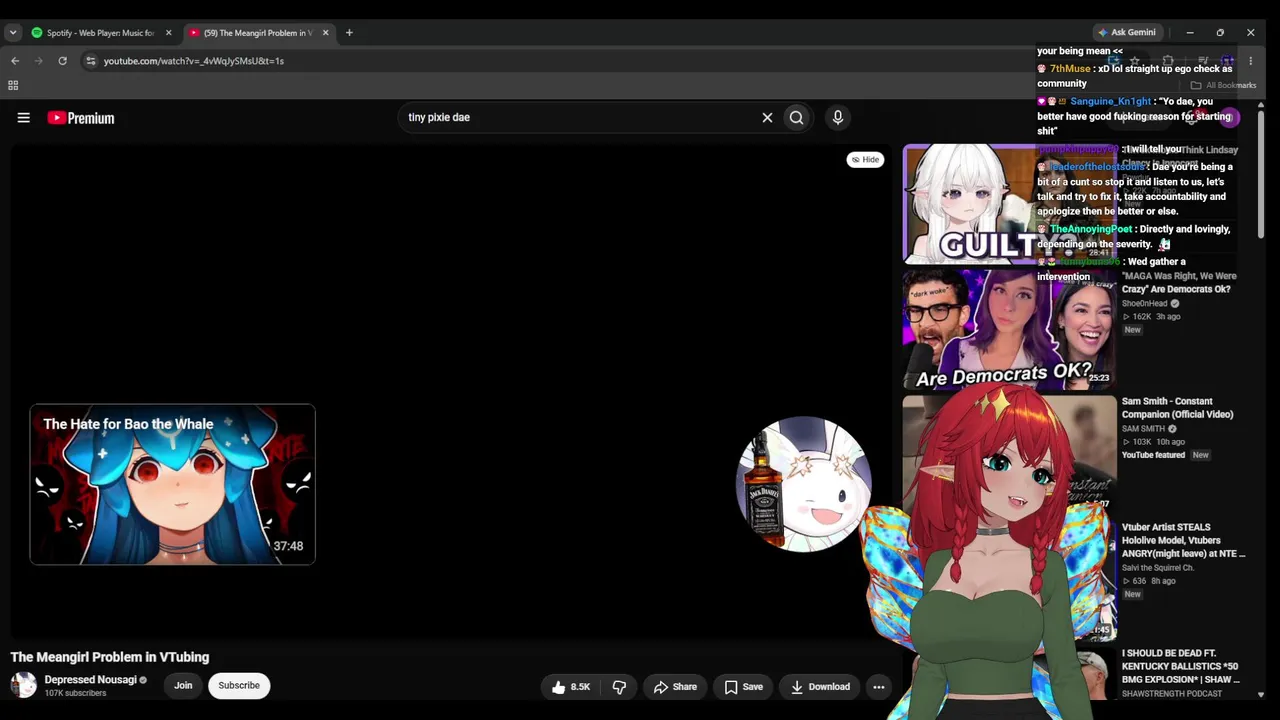The height and width of the screenshot is (720, 1280).
Task: Go to YouTube Premium home logo
Action: point(81,118)
